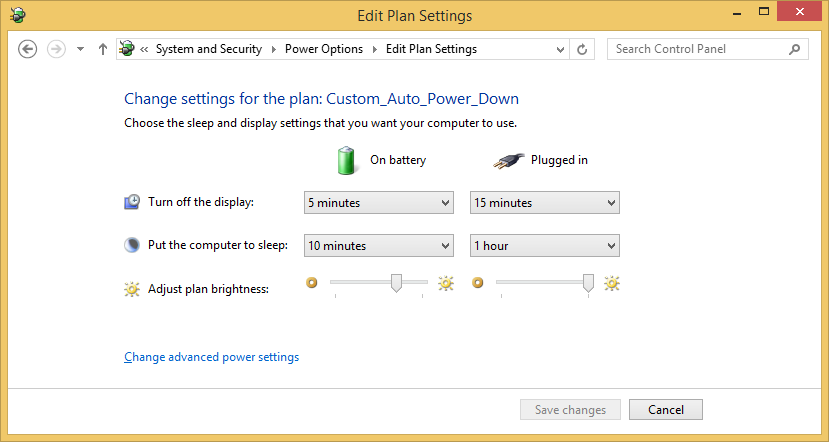829x442 pixels.
Task: Click the Refresh button in address bar
Action: coord(583,49)
